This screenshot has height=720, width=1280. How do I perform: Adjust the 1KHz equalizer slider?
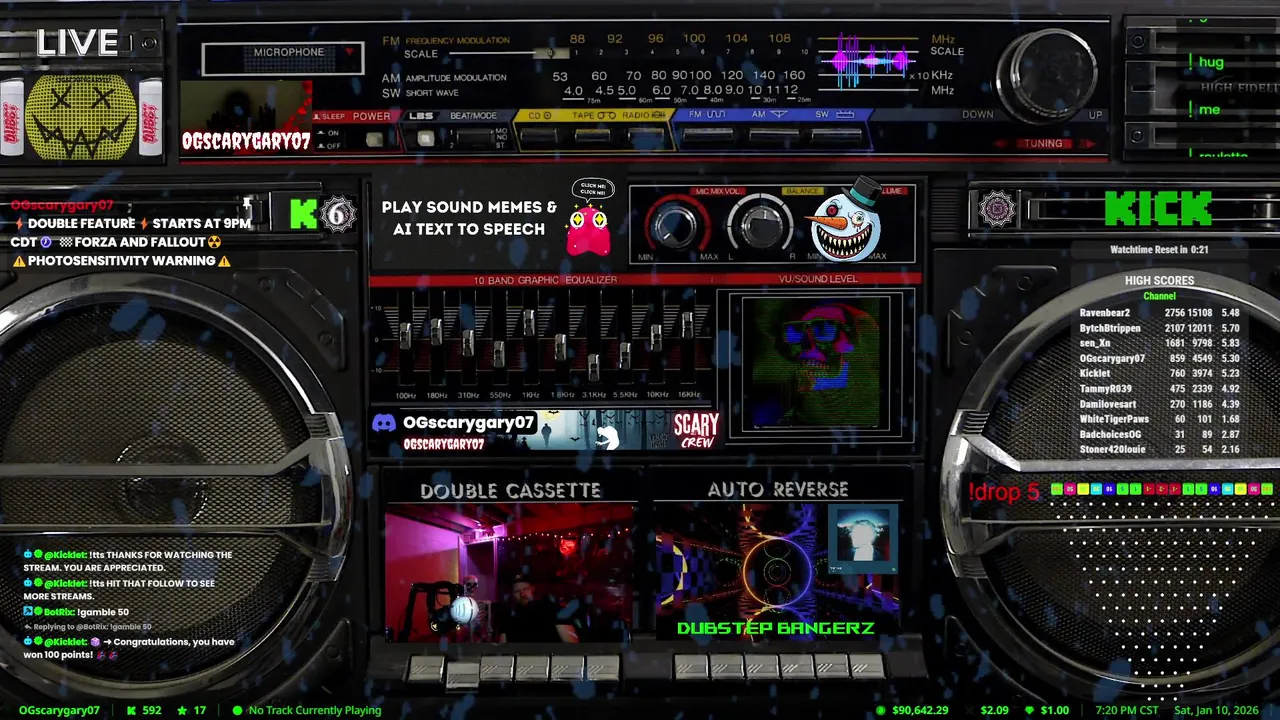[x=529, y=321]
